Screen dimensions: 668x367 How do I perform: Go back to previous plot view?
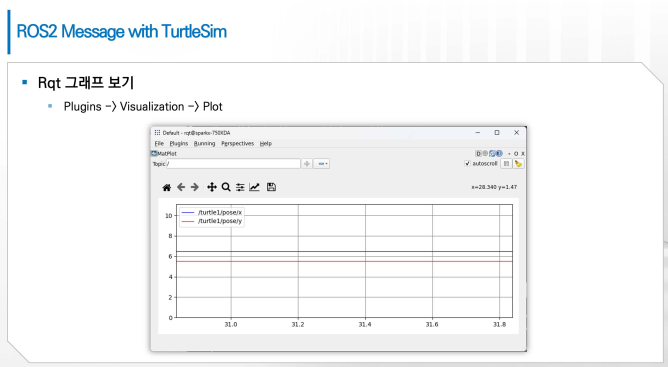[181, 187]
